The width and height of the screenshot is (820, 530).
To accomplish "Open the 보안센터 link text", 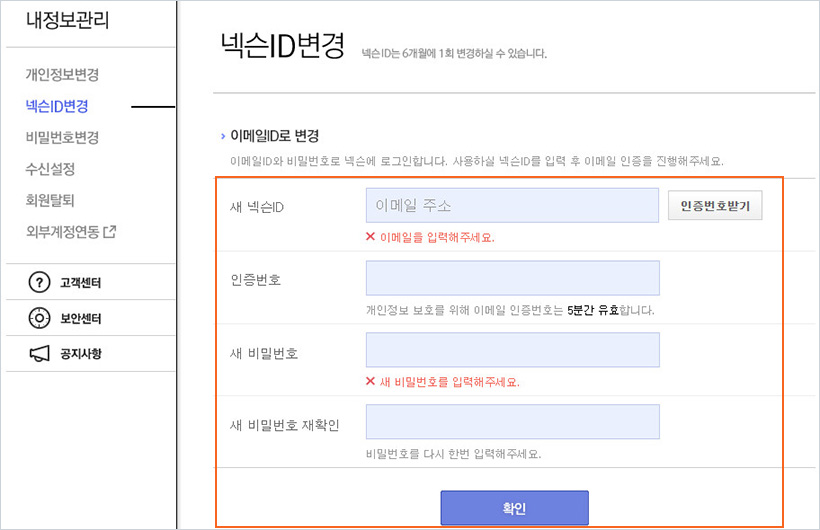I will [81, 319].
